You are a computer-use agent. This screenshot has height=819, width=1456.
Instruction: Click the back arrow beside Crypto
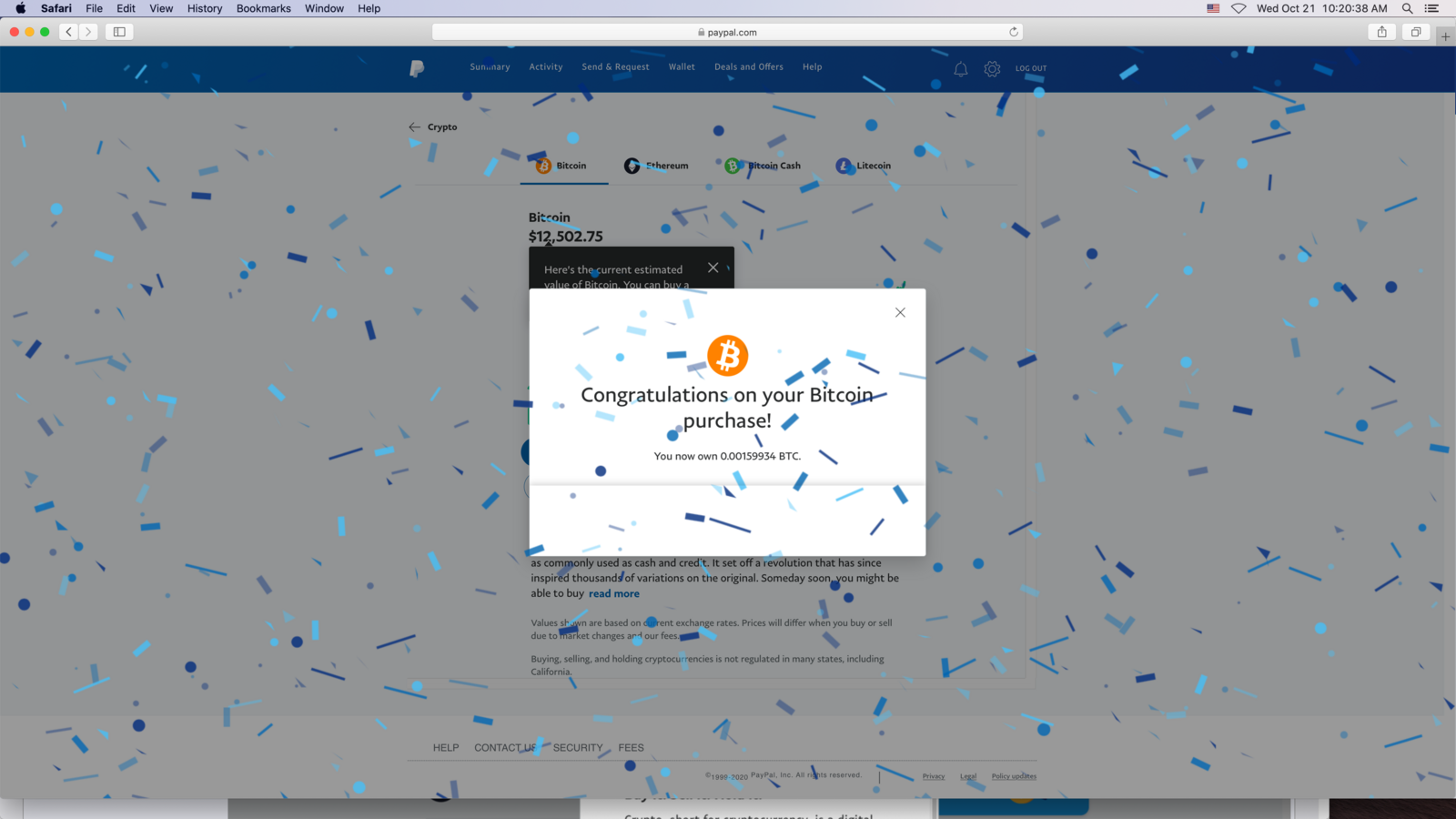click(415, 127)
